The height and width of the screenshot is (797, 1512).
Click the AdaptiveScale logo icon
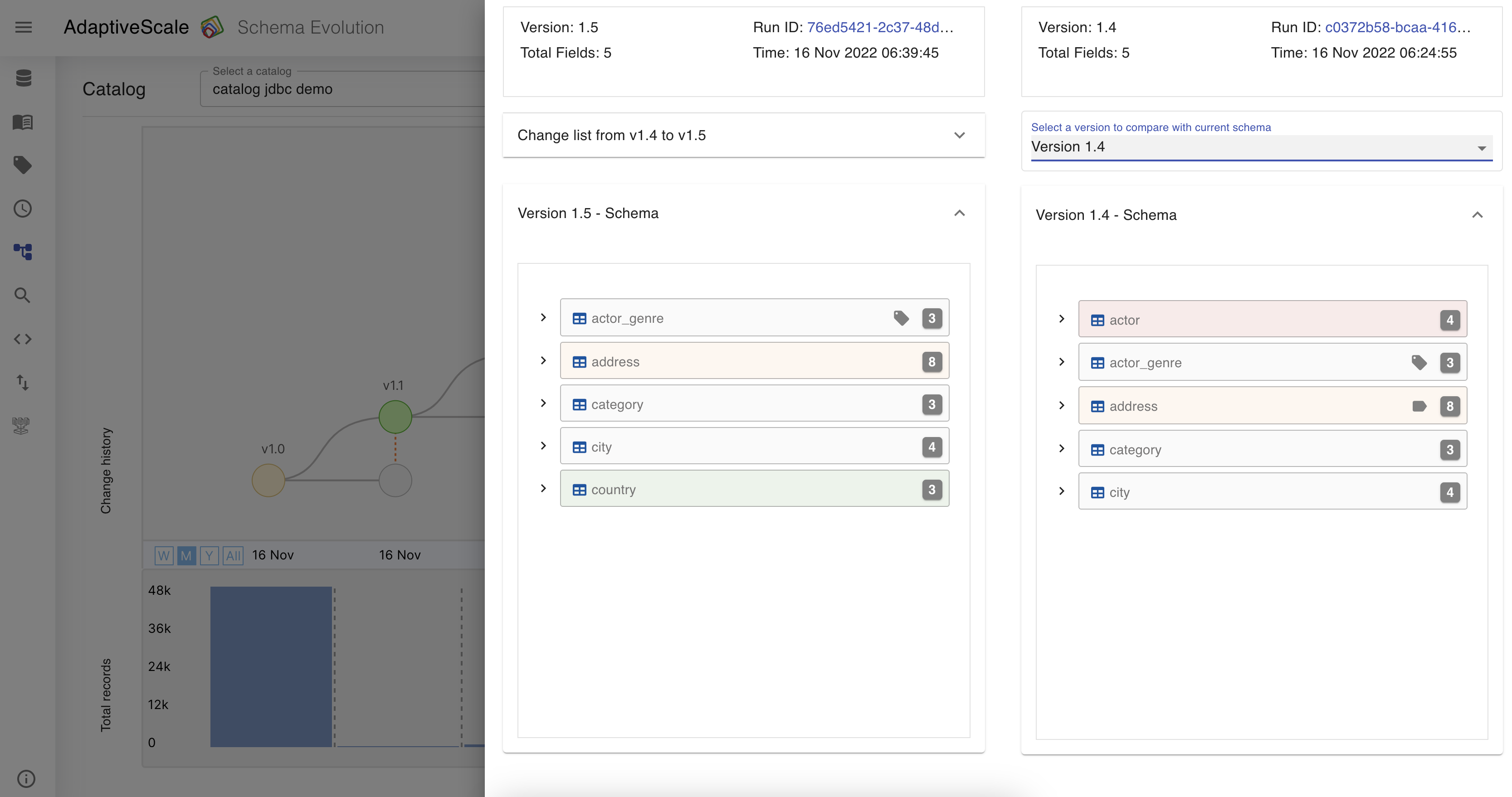[213, 27]
